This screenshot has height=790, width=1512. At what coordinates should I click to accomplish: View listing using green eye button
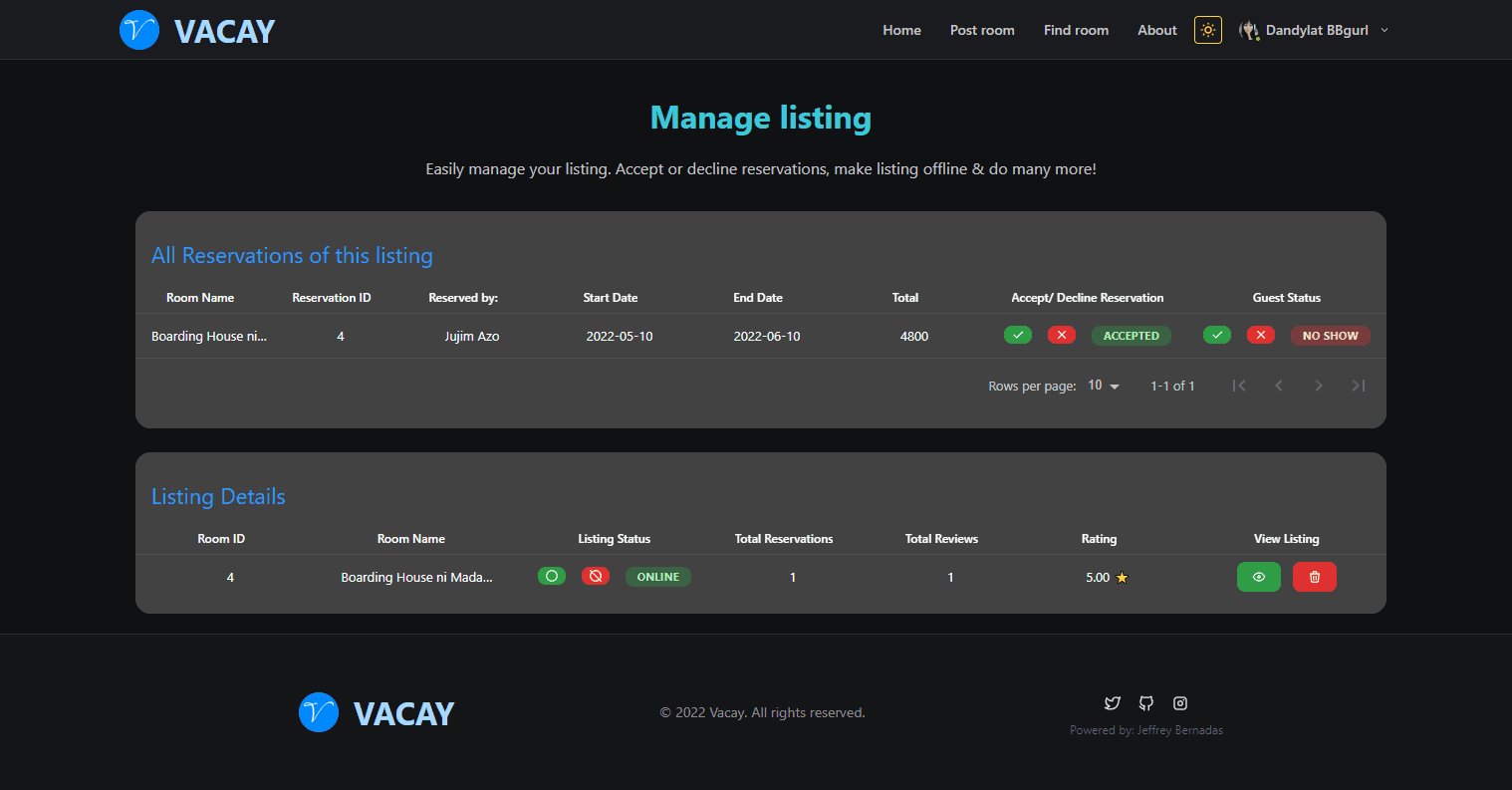[1258, 577]
